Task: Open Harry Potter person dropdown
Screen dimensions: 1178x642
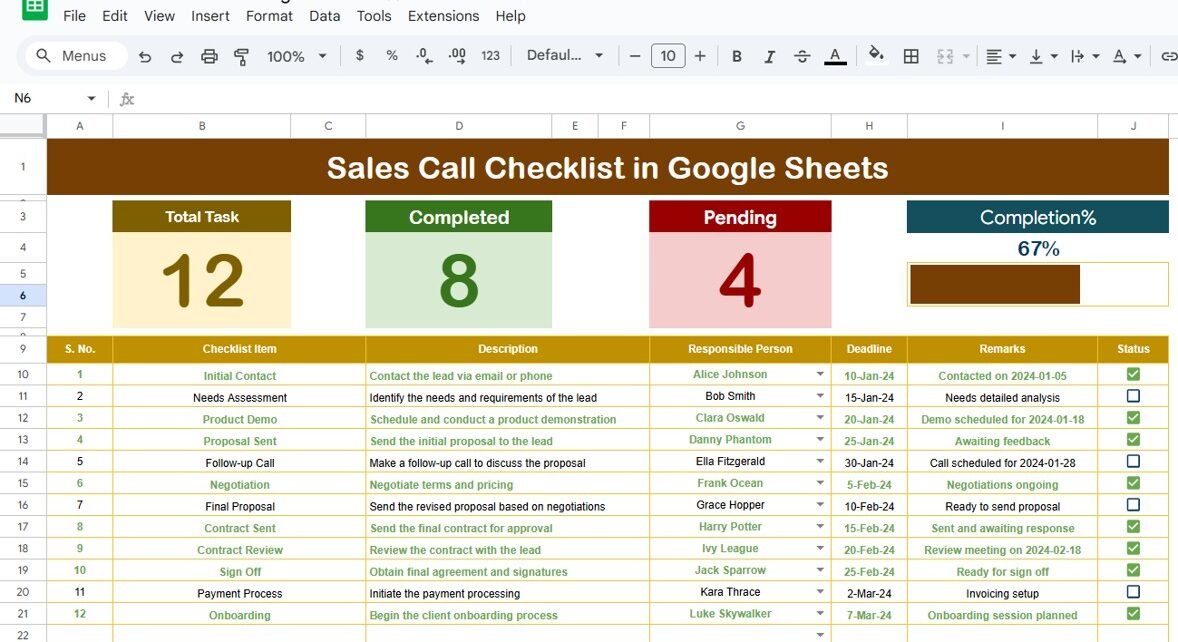Action: pyautogui.click(x=820, y=526)
